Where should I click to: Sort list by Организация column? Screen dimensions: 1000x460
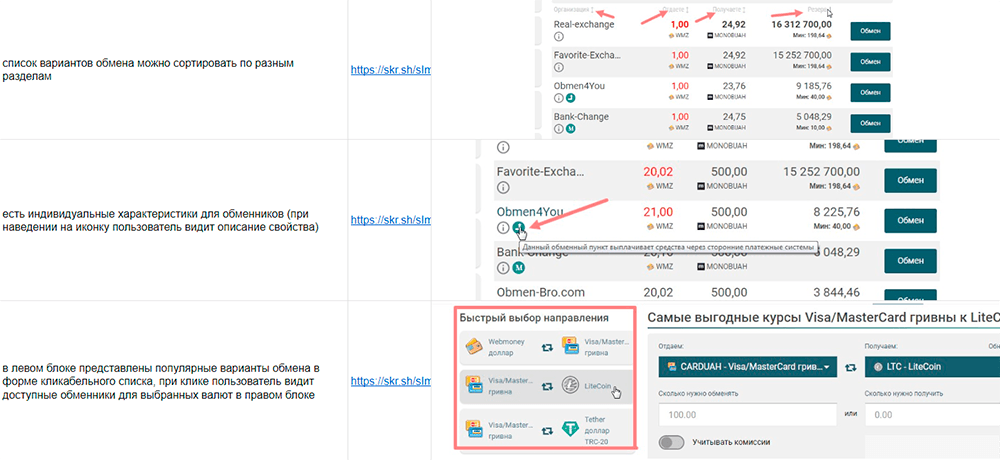click(x=573, y=10)
